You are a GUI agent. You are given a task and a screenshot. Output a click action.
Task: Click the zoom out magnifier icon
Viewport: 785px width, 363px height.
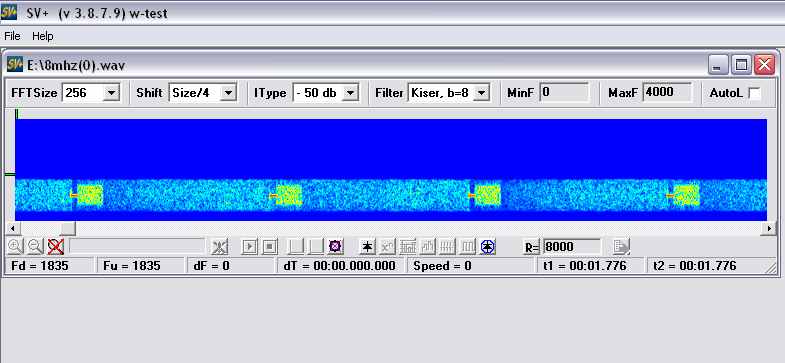coord(35,246)
